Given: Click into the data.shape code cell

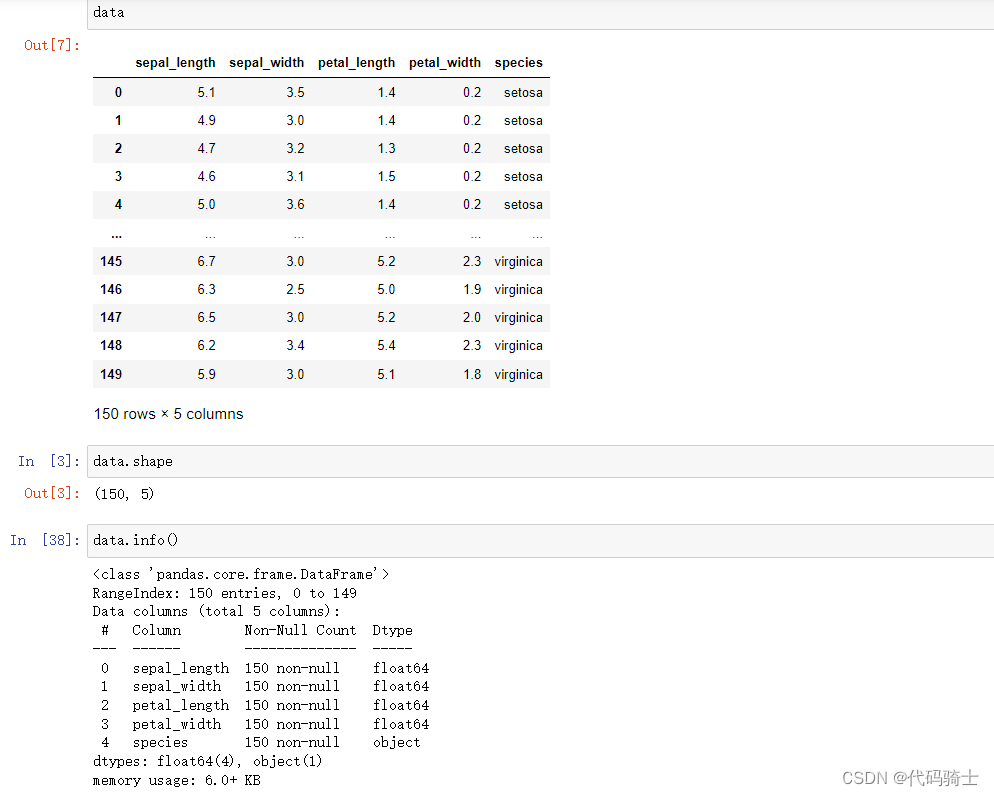Looking at the screenshot, I should point(540,461).
